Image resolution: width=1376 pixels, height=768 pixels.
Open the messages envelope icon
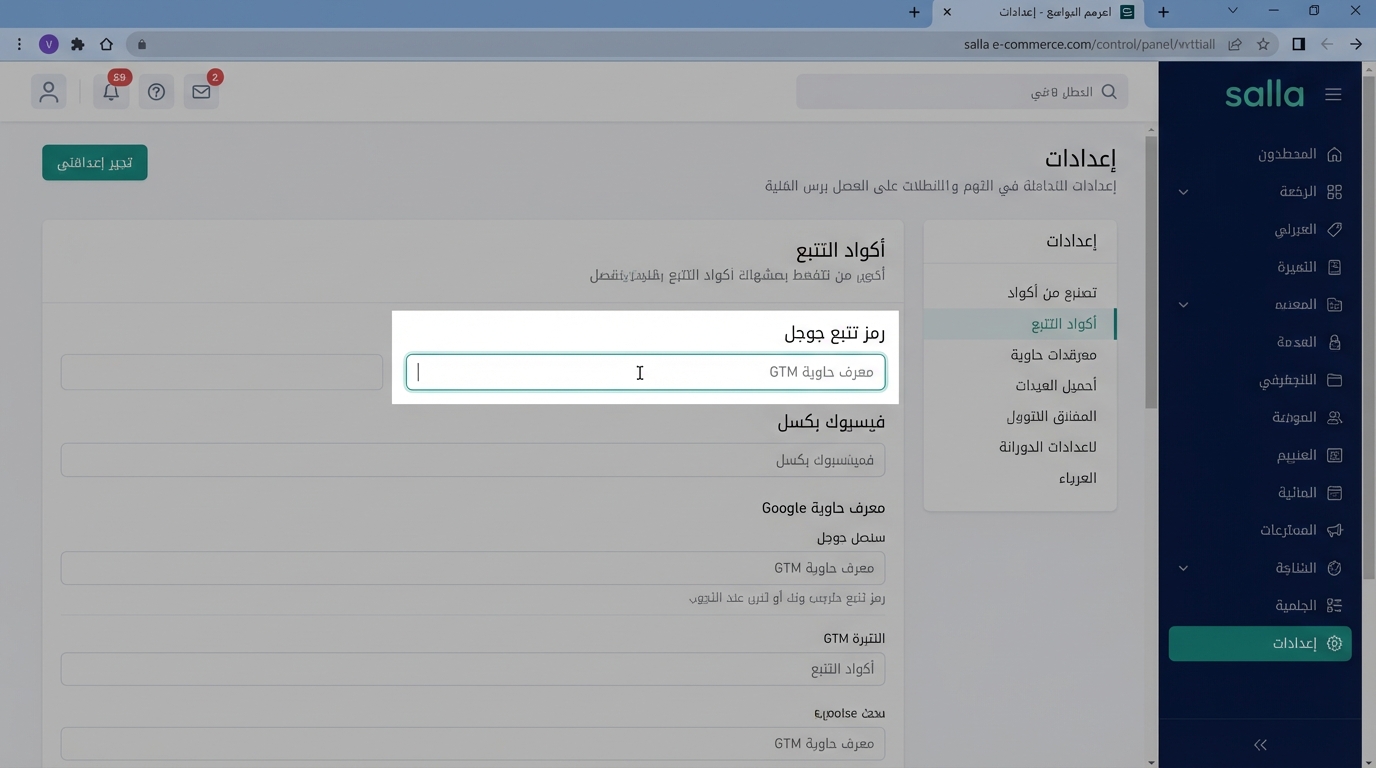tap(201, 91)
